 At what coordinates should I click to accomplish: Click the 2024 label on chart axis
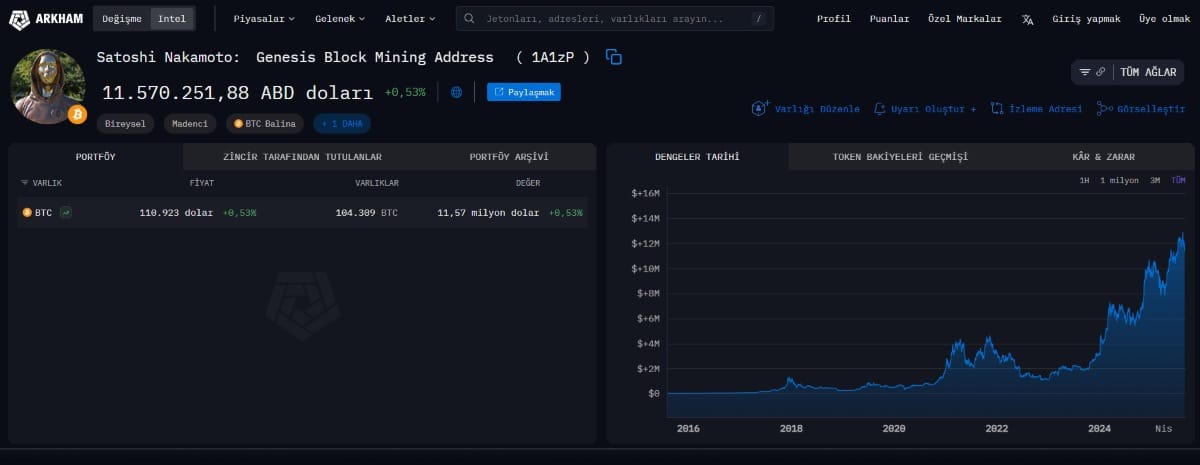[1099, 428]
